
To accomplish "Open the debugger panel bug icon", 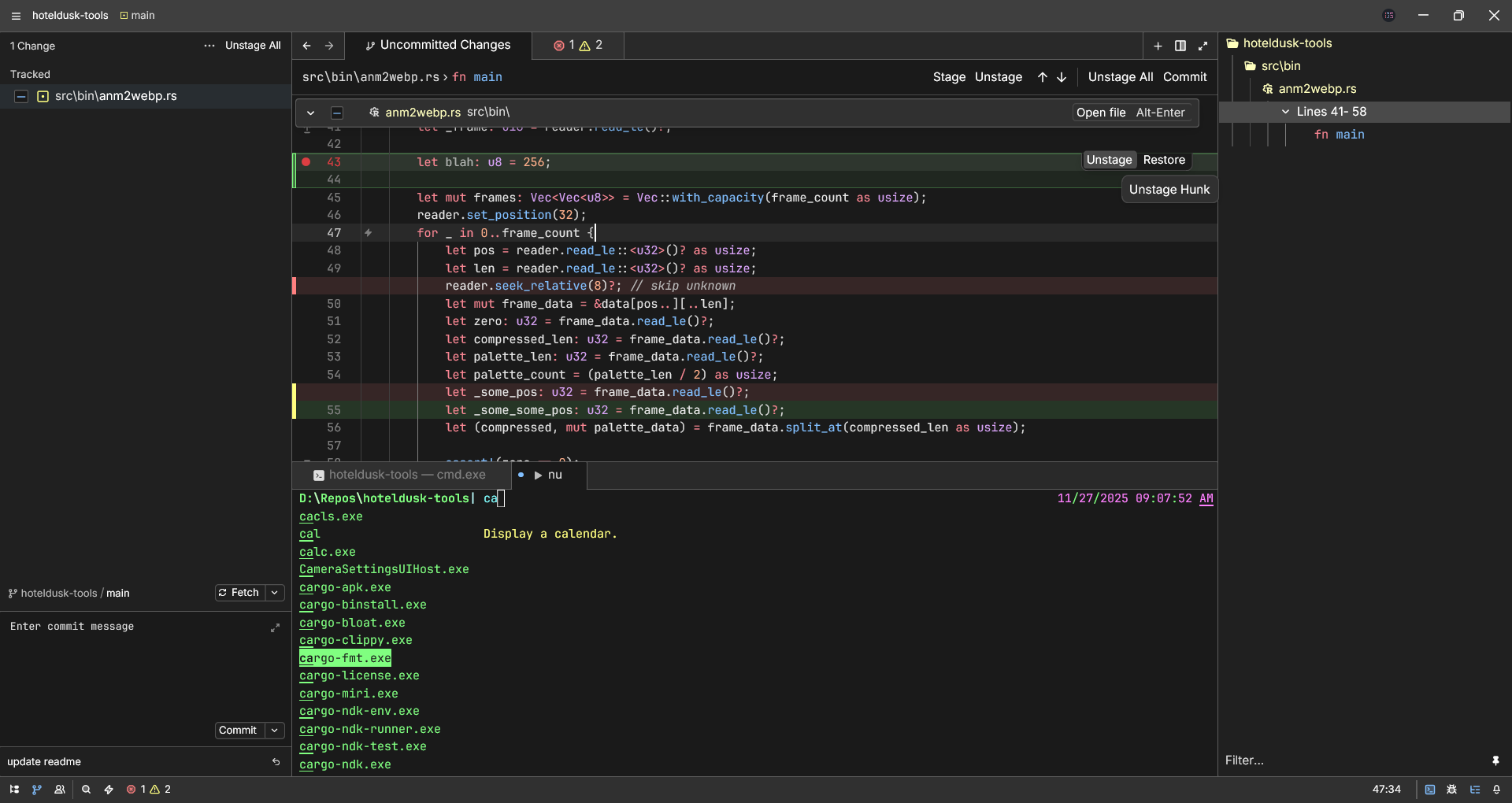I will coord(1452,790).
